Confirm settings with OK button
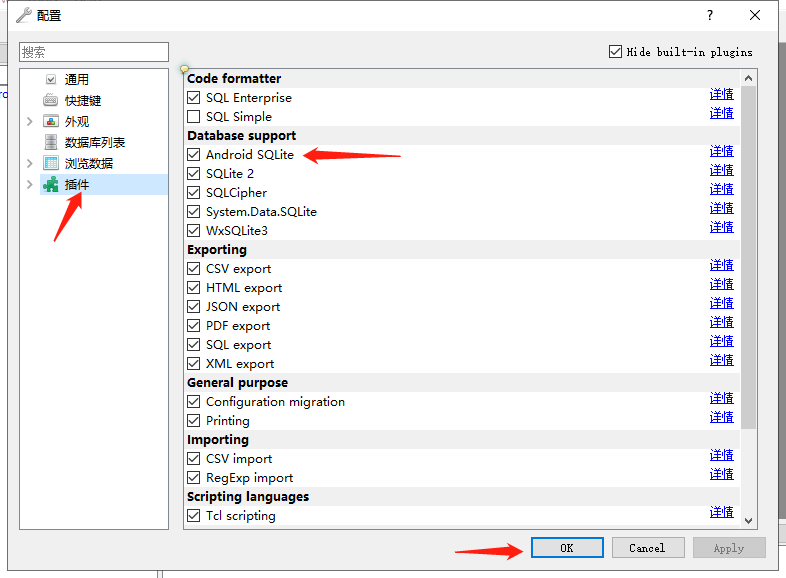786x578 pixels. point(567,548)
